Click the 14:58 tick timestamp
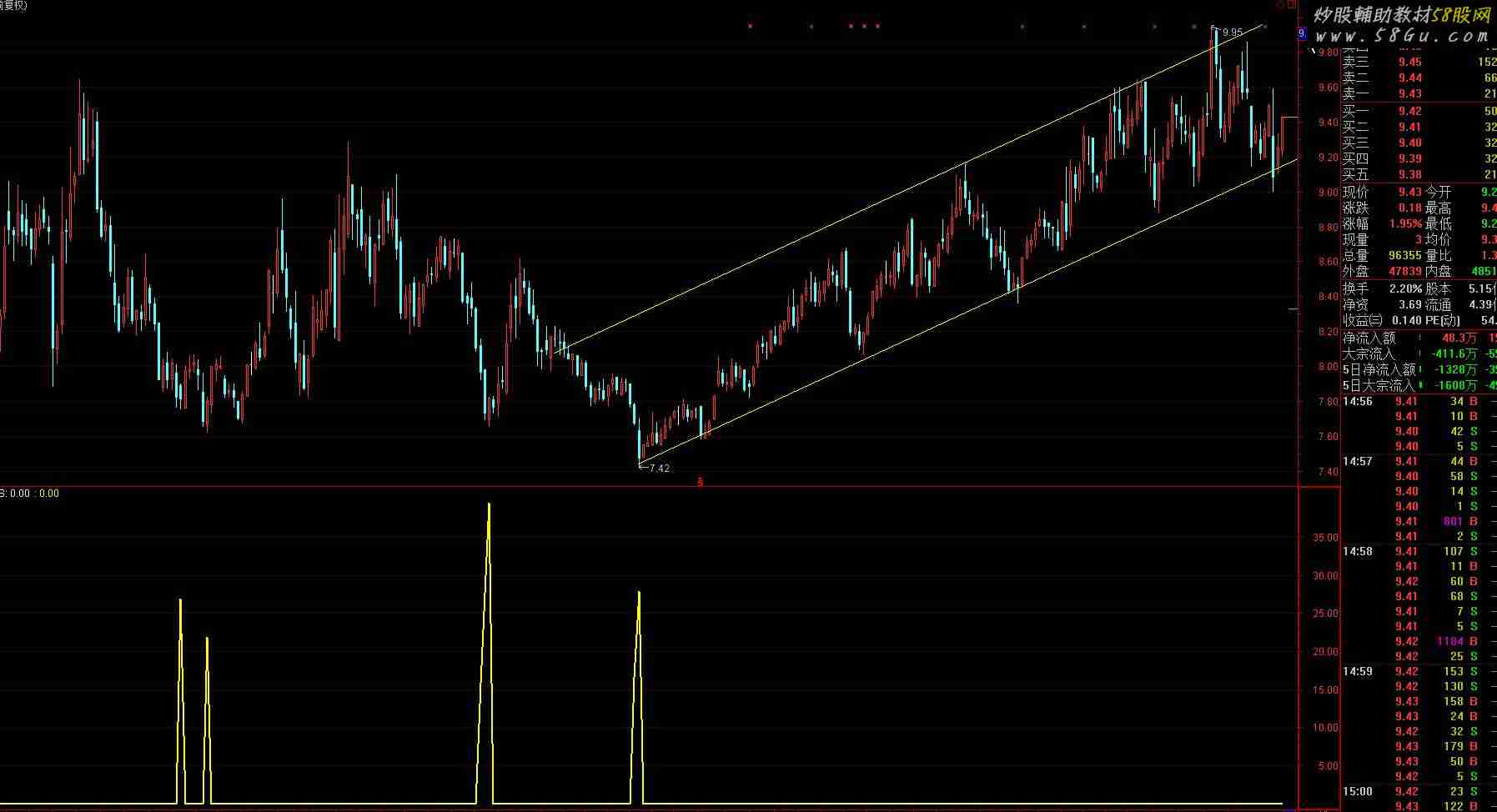1497x812 pixels. [x=1358, y=551]
